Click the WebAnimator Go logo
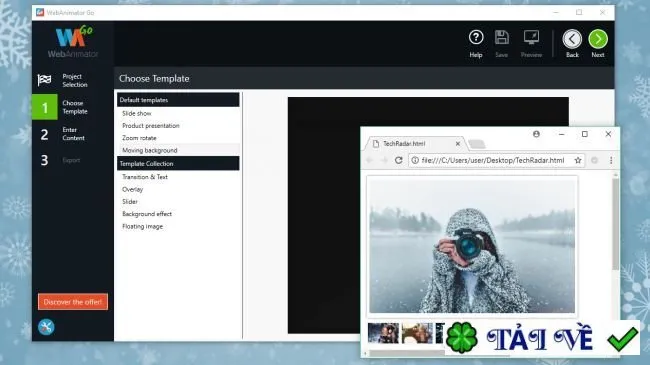 (x=73, y=42)
